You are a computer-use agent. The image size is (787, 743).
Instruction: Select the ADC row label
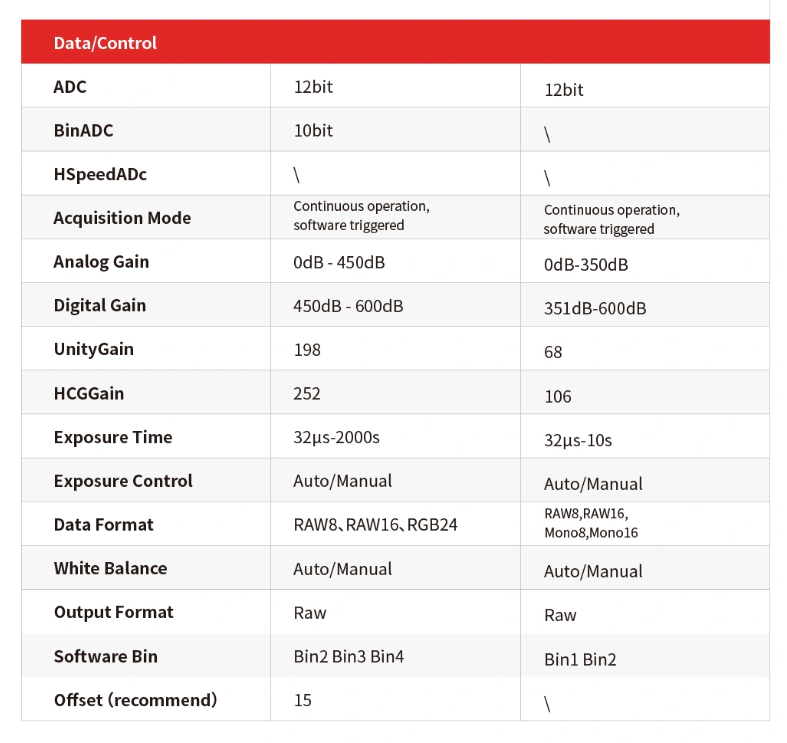tap(70, 87)
